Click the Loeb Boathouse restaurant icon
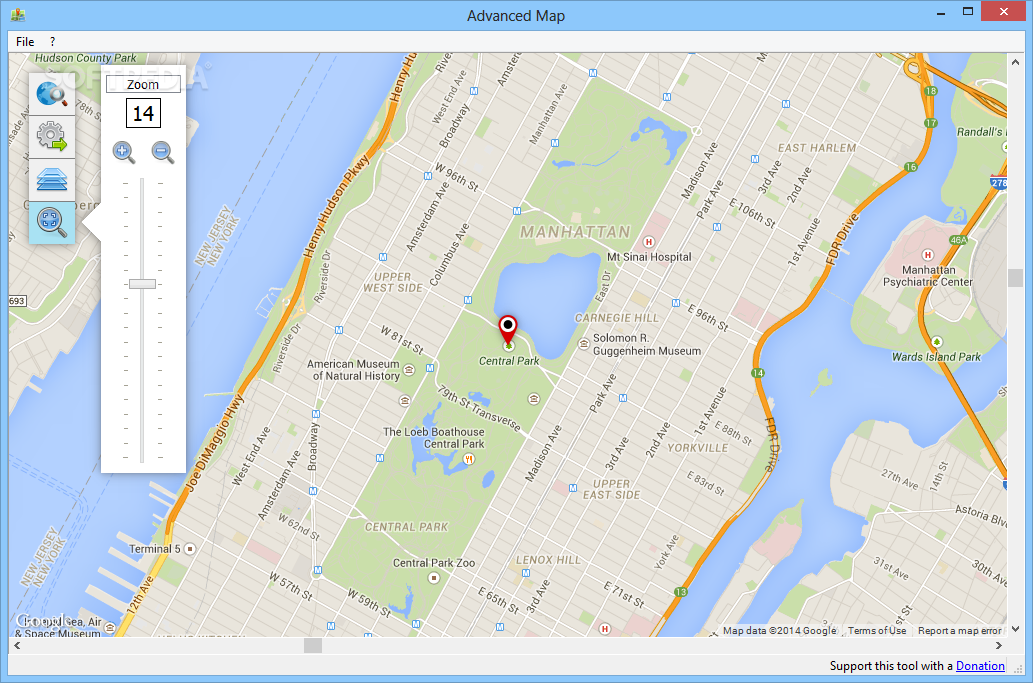The image size is (1033, 683). [468, 459]
